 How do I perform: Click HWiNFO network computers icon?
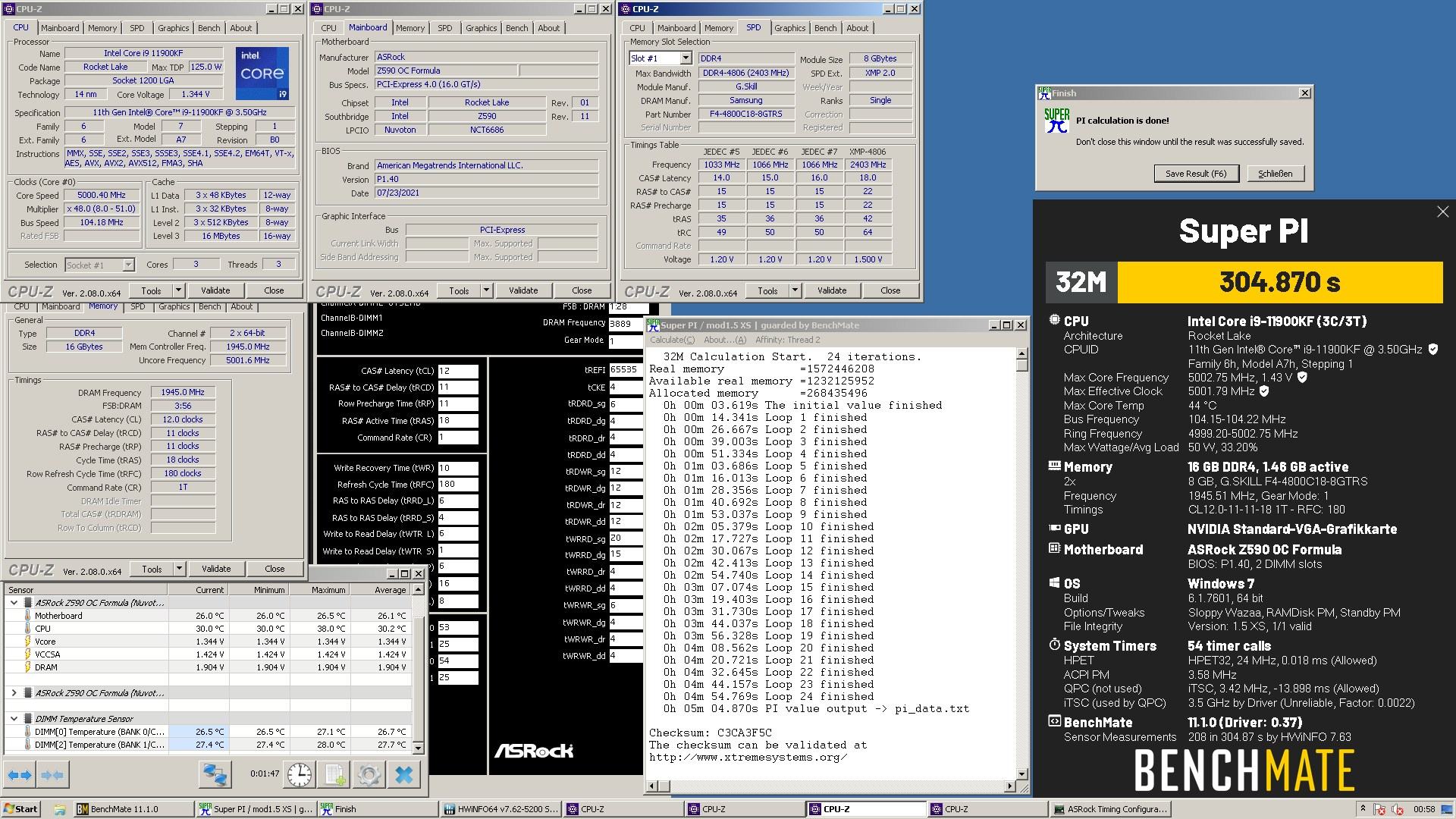point(215,774)
